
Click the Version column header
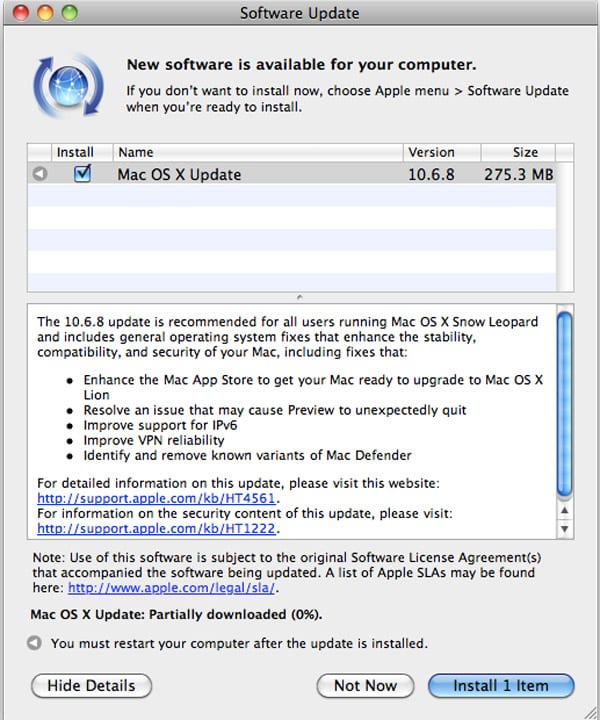(x=441, y=152)
